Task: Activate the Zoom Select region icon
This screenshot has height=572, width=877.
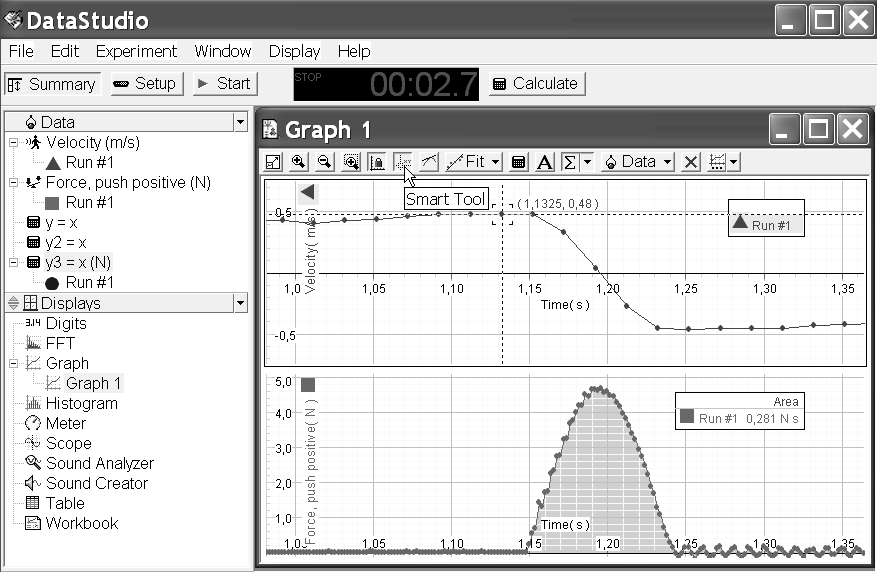Action: pos(351,162)
